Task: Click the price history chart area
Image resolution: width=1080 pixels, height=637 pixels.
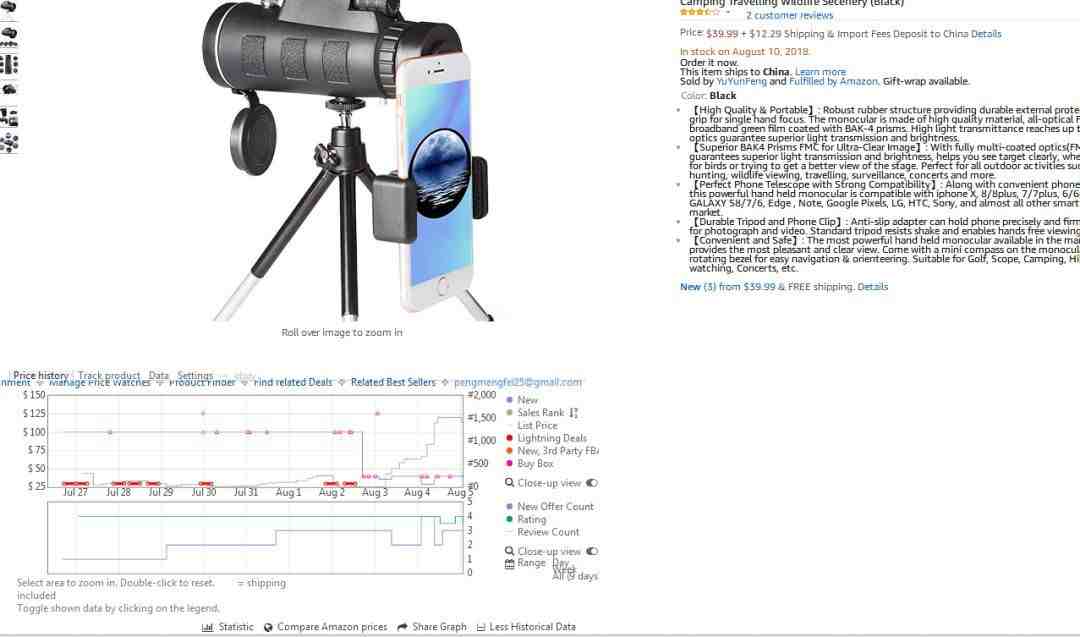Action: click(x=255, y=440)
